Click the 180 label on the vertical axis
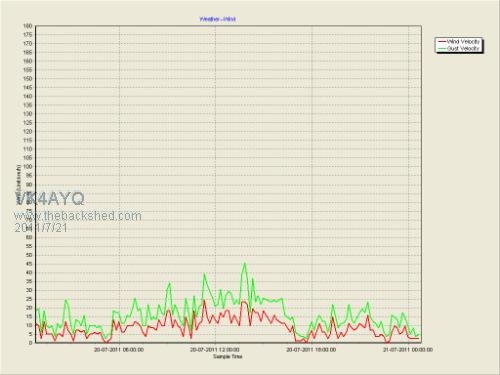 28,26
